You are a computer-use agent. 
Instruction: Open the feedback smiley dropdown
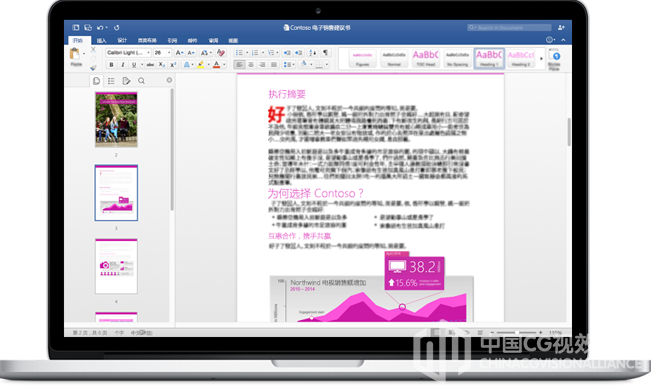click(550, 40)
